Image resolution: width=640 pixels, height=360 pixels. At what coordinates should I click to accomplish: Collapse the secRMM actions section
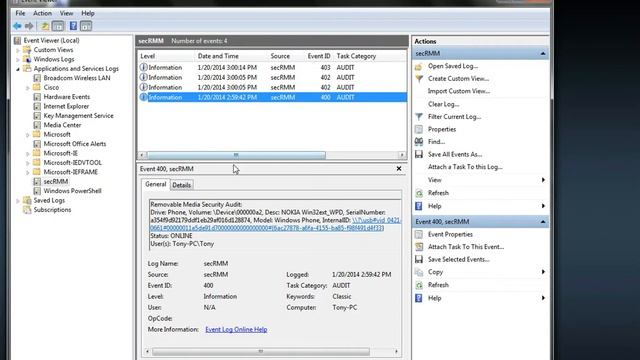point(543,53)
